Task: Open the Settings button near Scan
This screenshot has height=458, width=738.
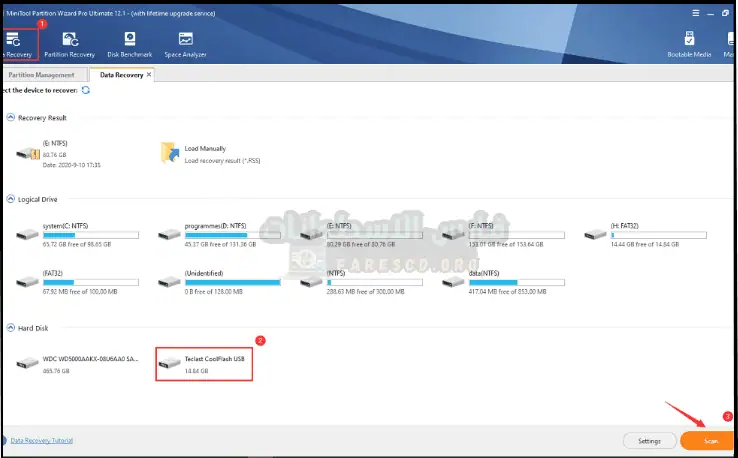Action: [x=649, y=440]
